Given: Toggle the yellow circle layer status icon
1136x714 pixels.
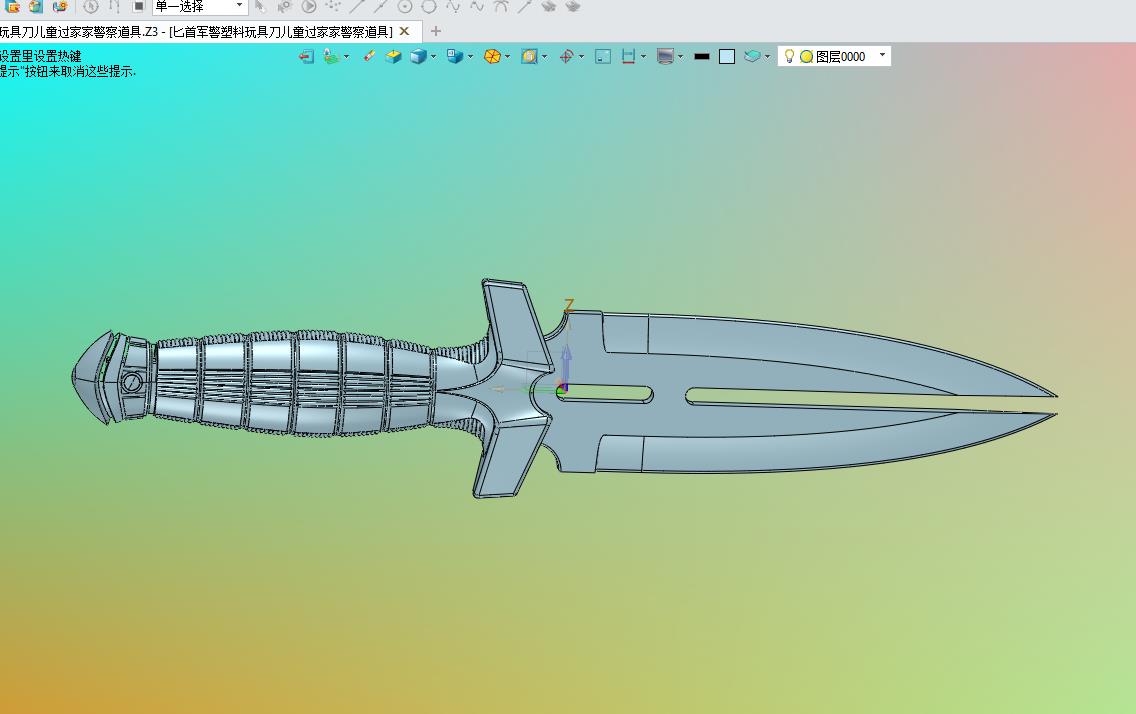Looking at the screenshot, I should click(806, 56).
